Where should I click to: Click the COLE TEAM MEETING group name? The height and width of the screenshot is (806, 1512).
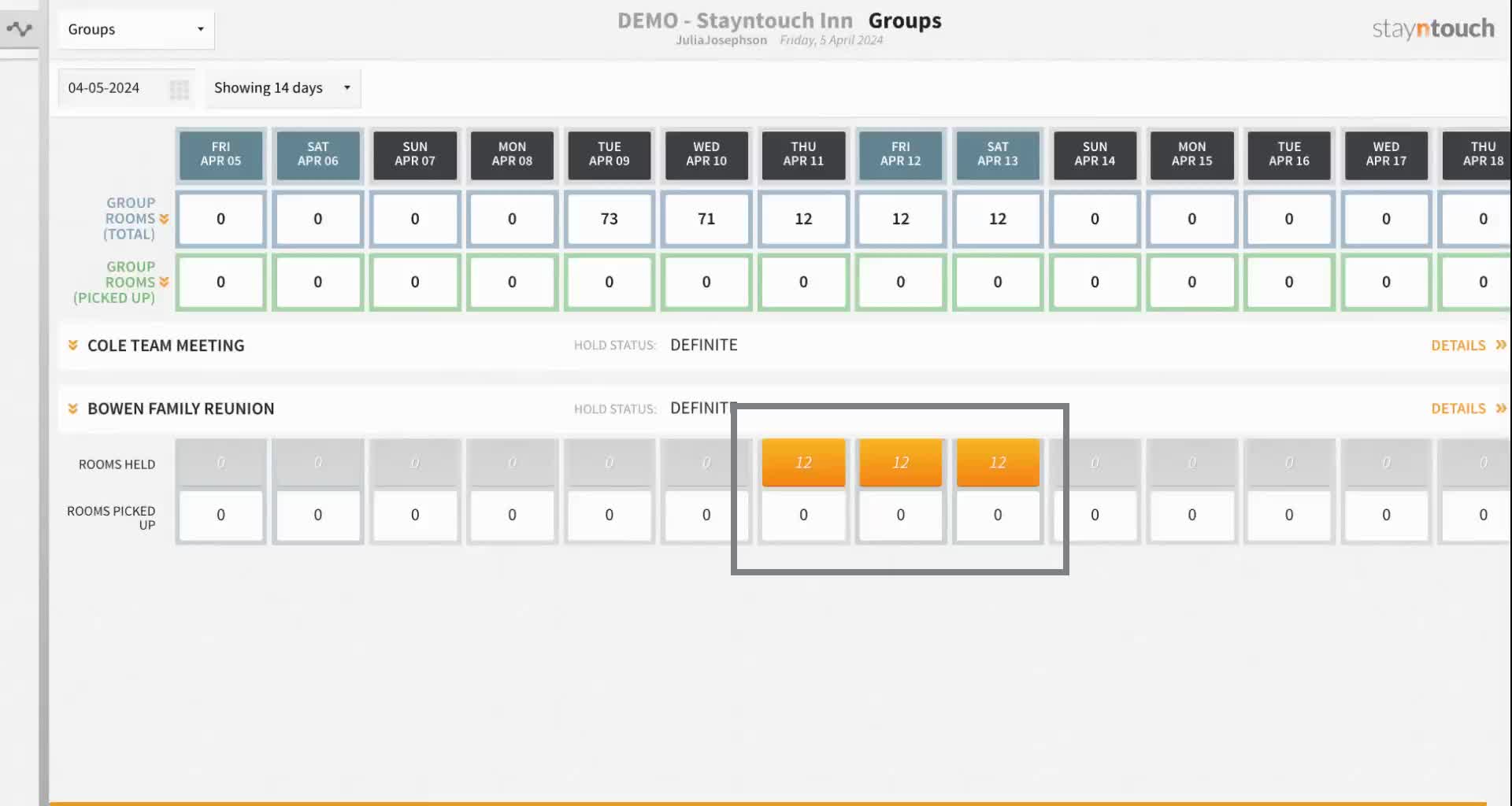[166, 346]
